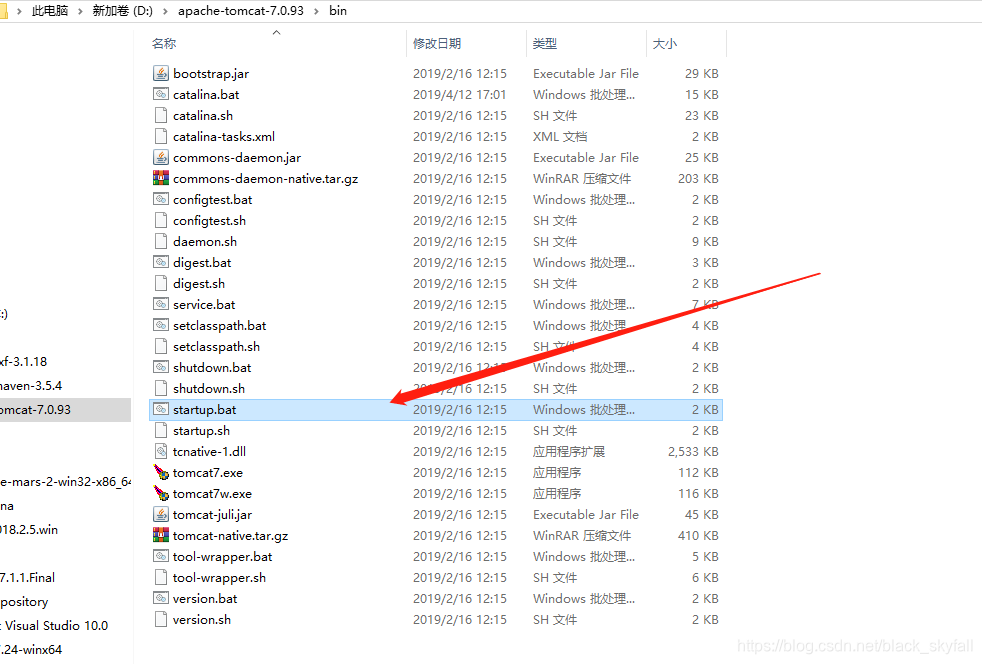Click the startup.sh file icon
This screenshot has width=982, height=664.
pyautogui.click(x=161, y=430)
